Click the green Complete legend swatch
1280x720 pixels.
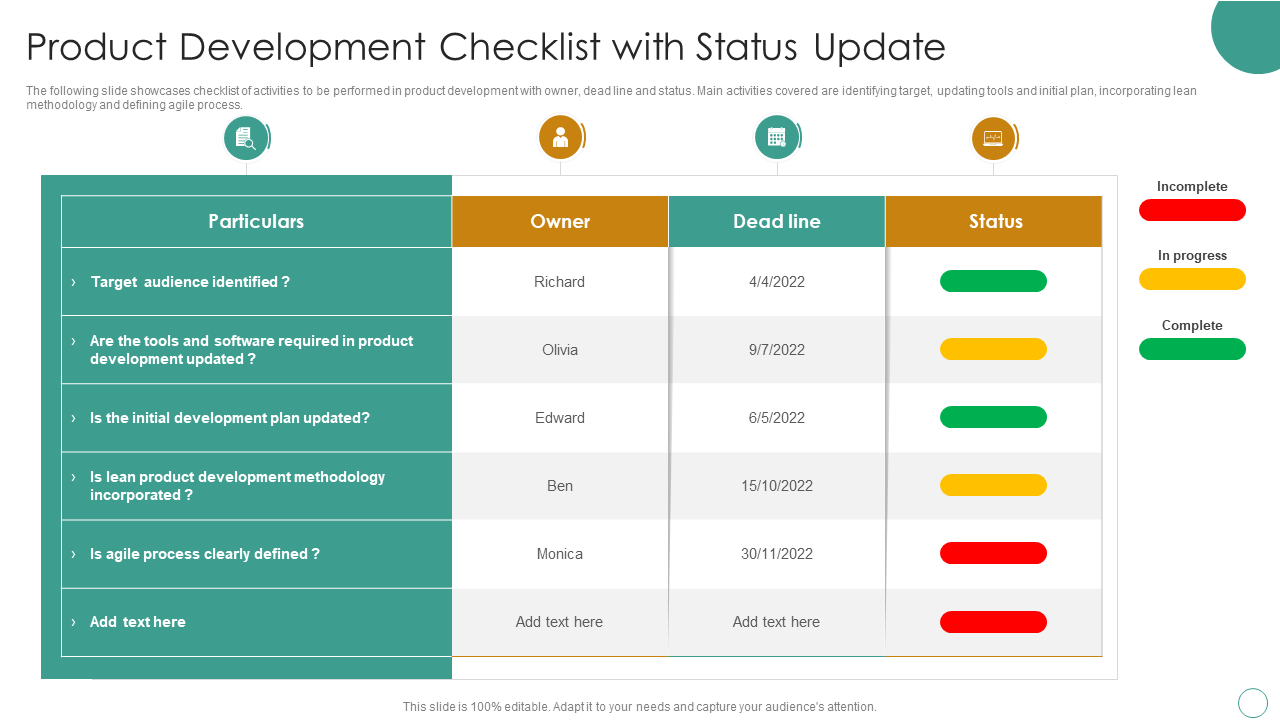[x=1192, y=349]
